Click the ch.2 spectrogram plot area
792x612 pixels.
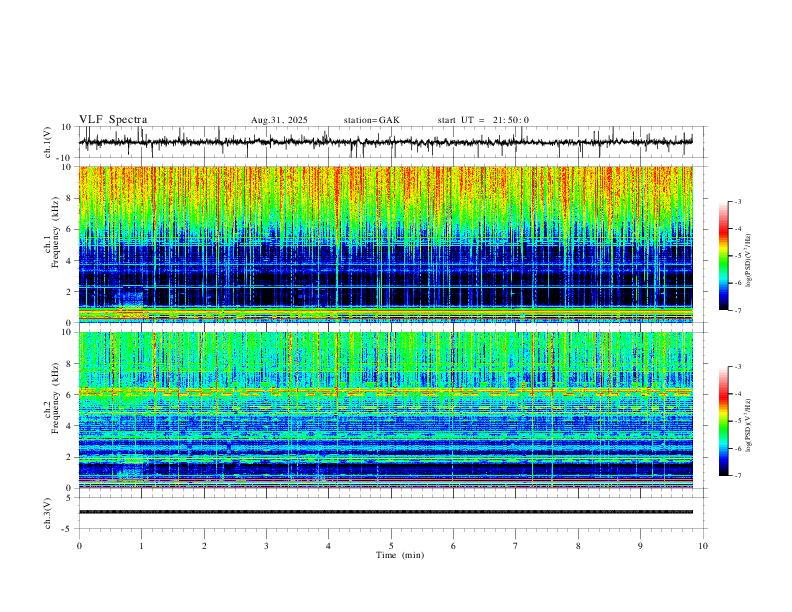(x=385, y=410)
